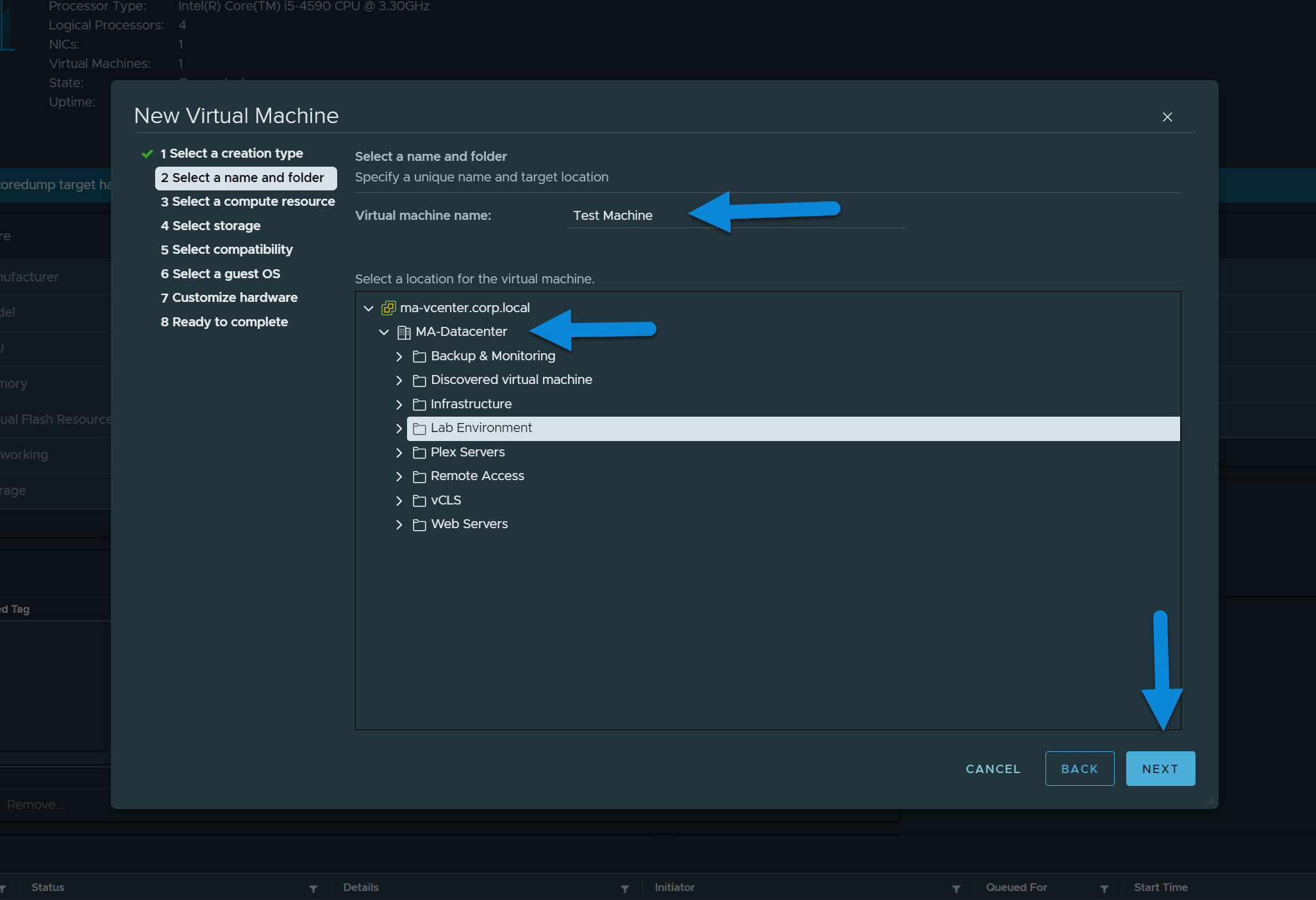The width and height of the screenshot is (1316, 900).
Task: Click the Initiator column header in tasks pane
Action: 674,887
